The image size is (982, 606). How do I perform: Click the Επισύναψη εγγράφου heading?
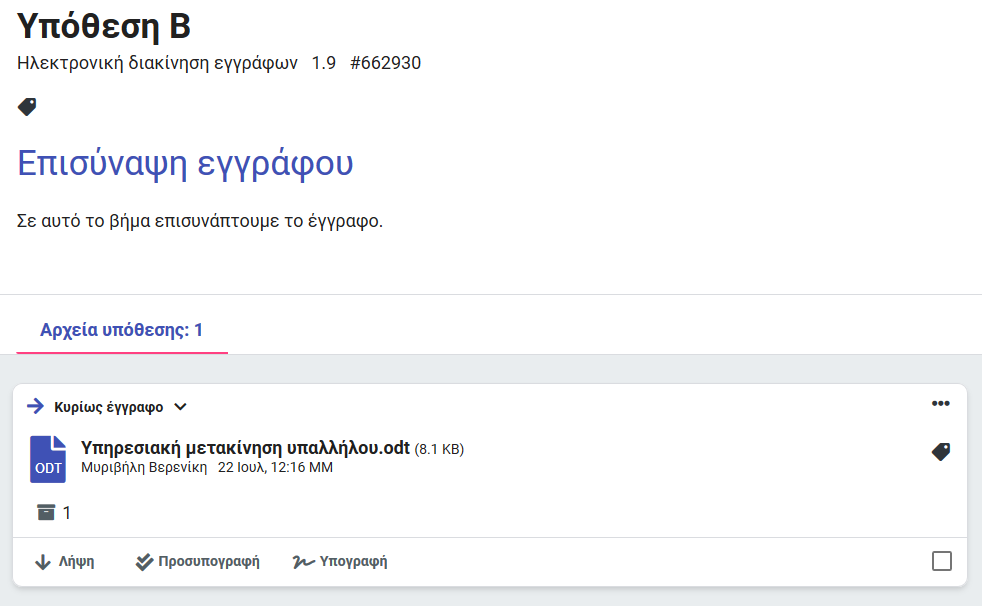[185, 164]
